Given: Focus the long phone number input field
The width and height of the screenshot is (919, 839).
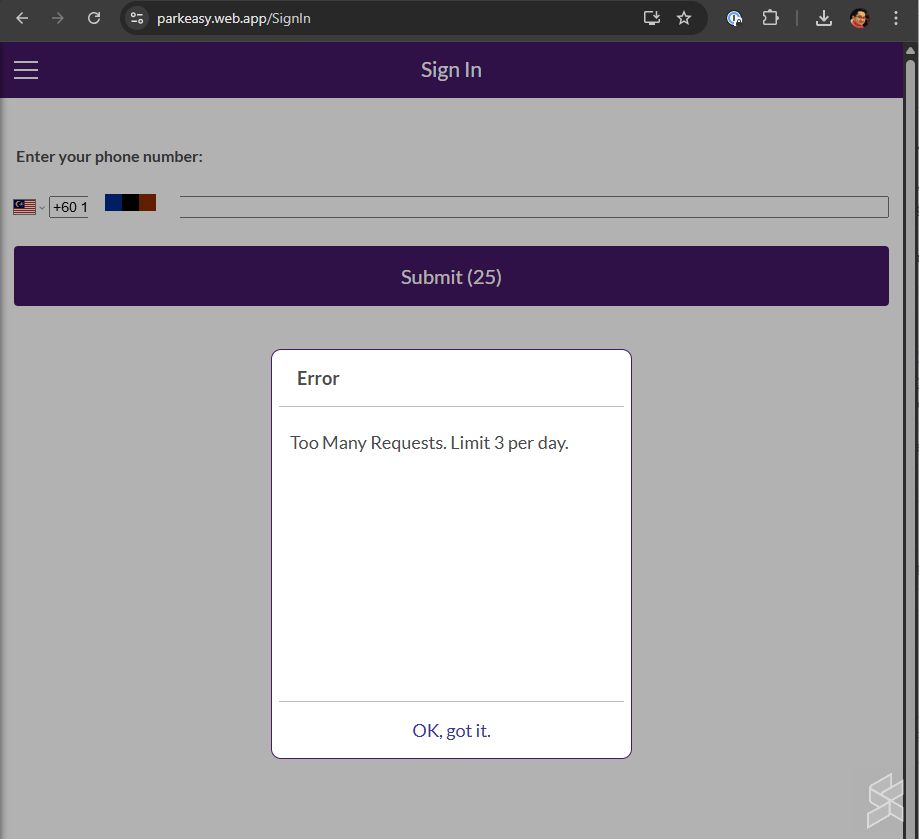Looking at the screenshot, I should point(533,207).
